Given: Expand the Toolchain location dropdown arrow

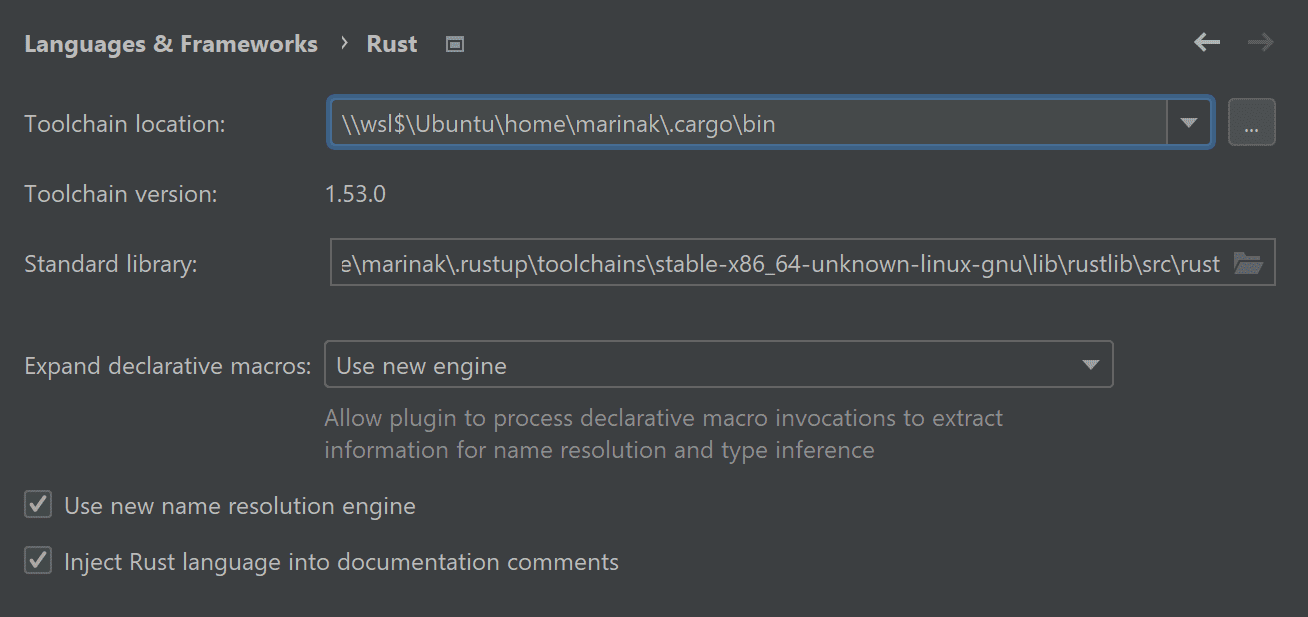Looking at the screenshot, I should point(1189,123).
